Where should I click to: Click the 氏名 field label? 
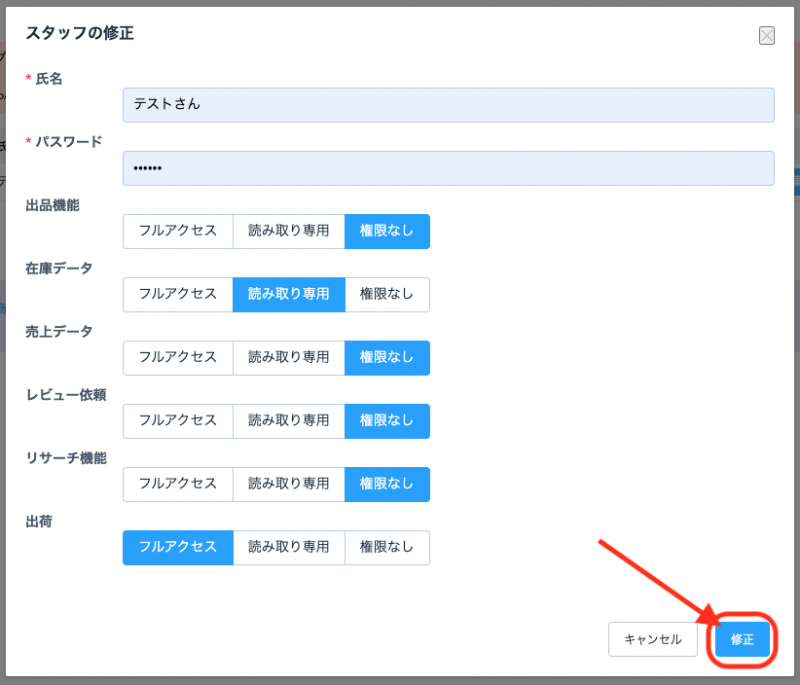(x=49, y=79)
